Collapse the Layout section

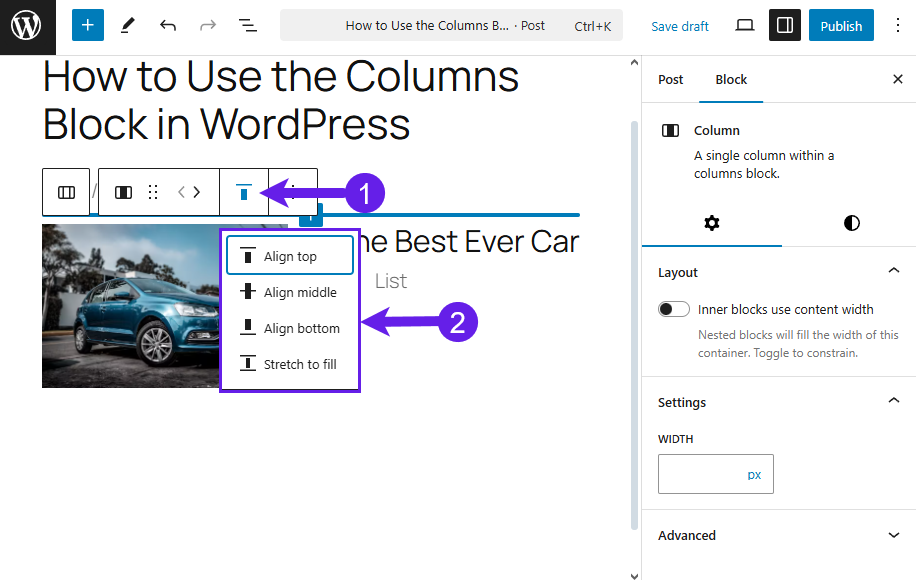893,272
